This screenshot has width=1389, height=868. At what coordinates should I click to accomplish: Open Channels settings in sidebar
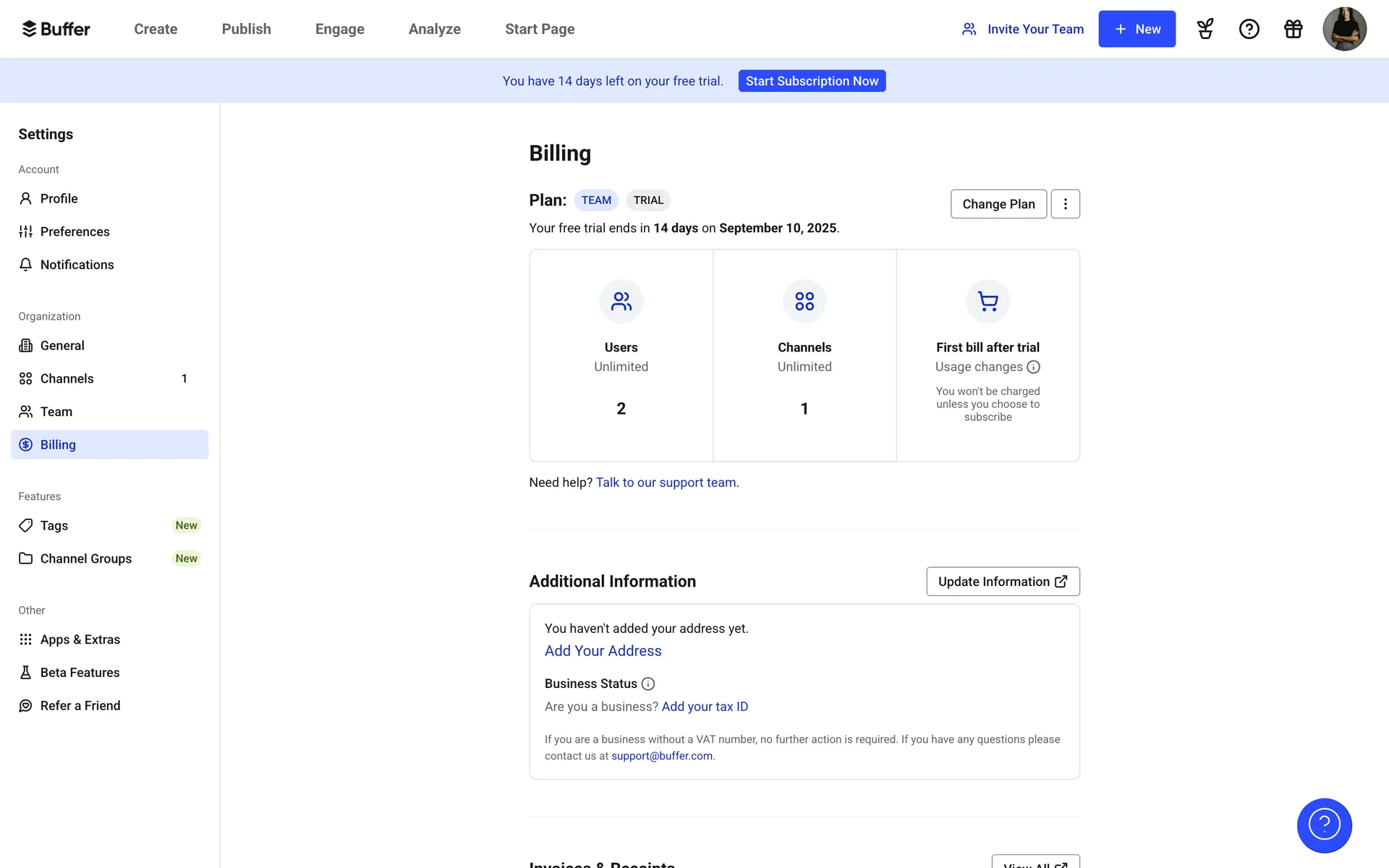67,378
